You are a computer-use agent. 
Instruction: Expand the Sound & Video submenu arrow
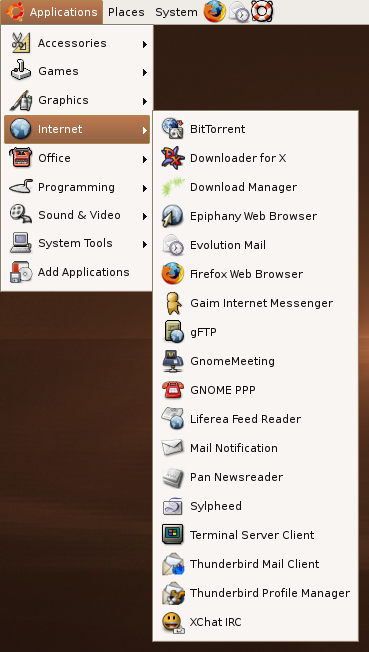pyautogui.click(x=144, y=216)
